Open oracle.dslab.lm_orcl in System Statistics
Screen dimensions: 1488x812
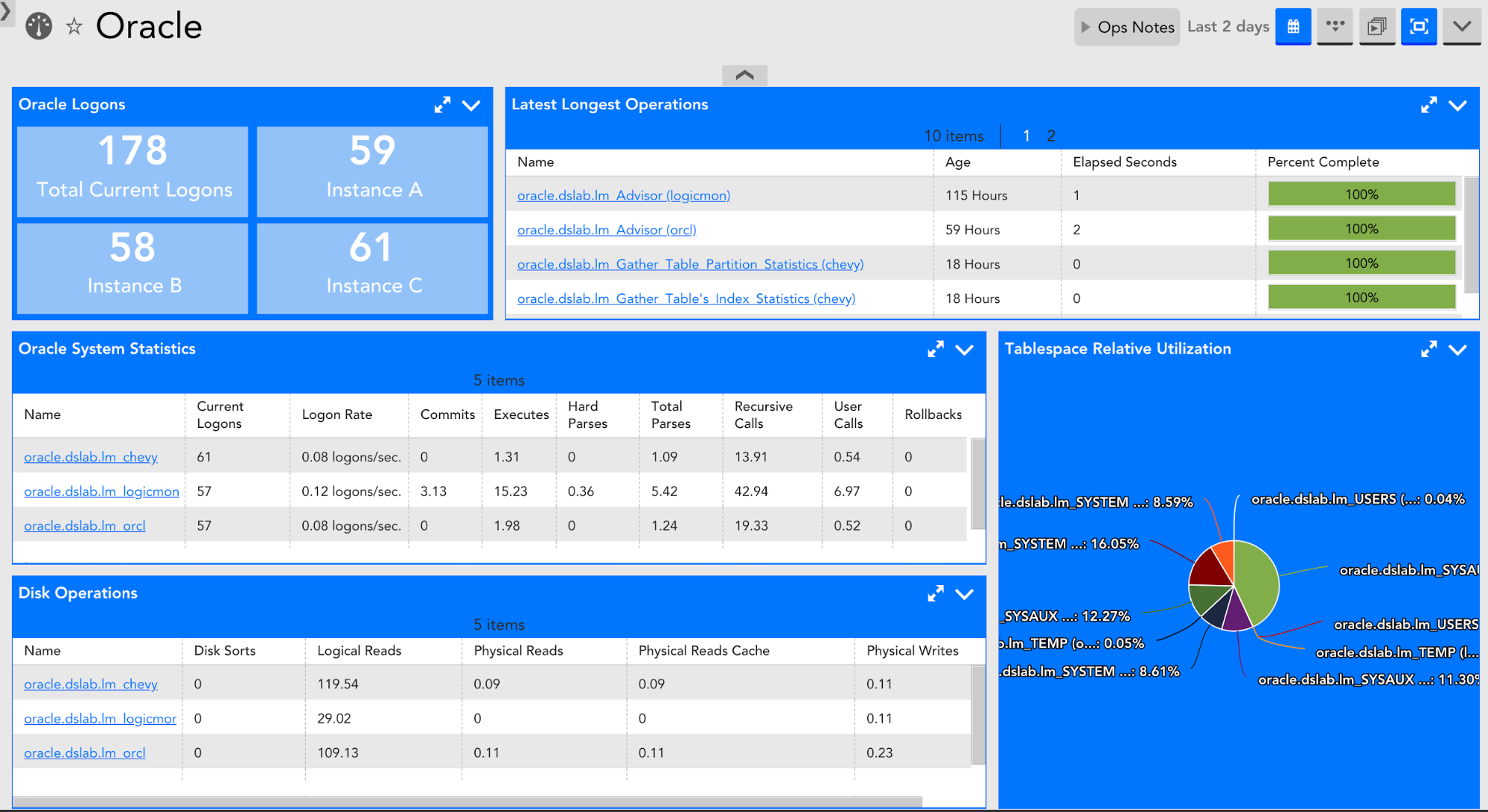point(85,525)
